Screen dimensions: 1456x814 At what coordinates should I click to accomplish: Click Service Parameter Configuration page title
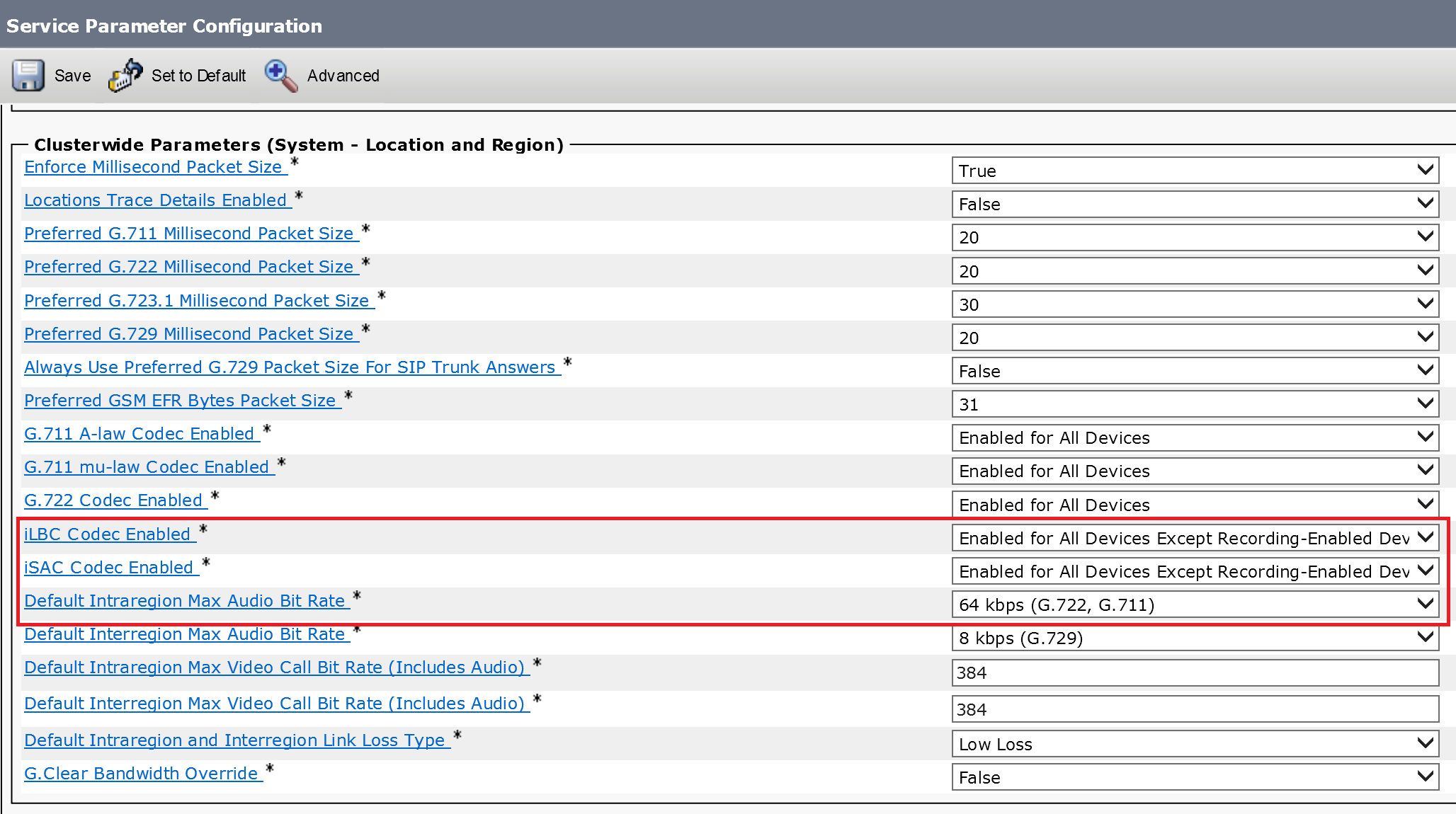pos(164,25)
